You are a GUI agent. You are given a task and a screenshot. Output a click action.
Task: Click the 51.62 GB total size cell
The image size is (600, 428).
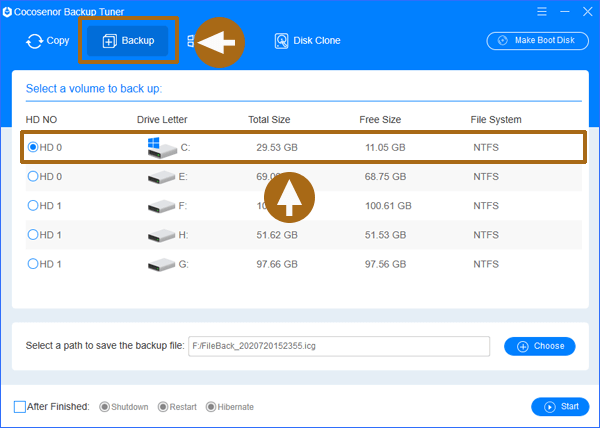tap(277, 235)
